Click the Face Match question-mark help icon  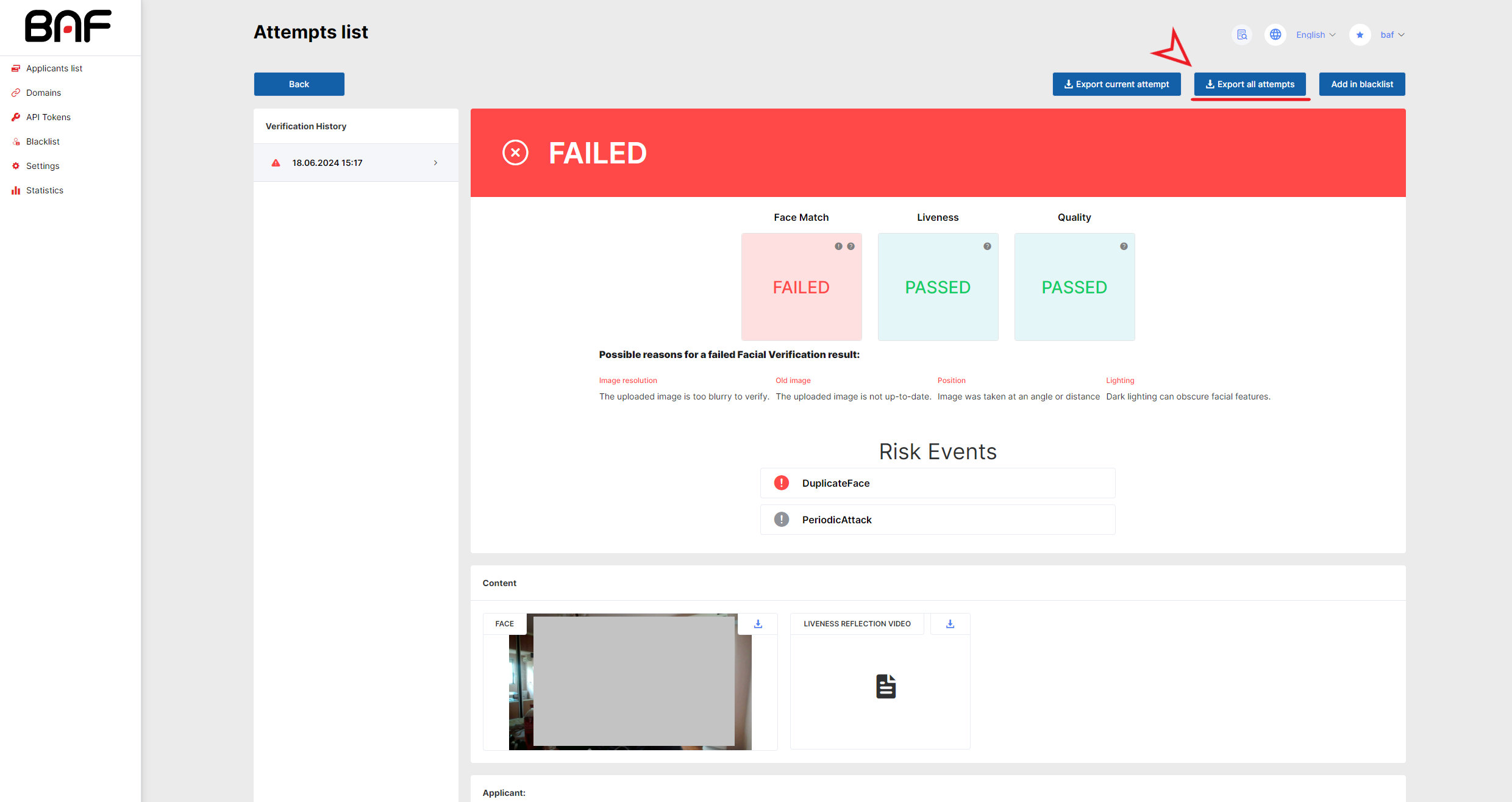tap(850, 246)
